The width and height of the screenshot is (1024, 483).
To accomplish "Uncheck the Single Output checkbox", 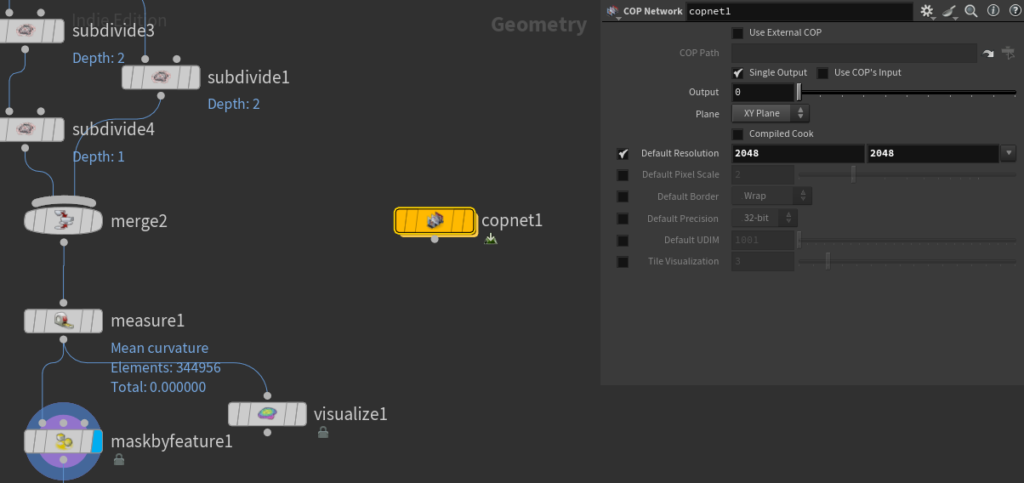I will pos(738,73).
